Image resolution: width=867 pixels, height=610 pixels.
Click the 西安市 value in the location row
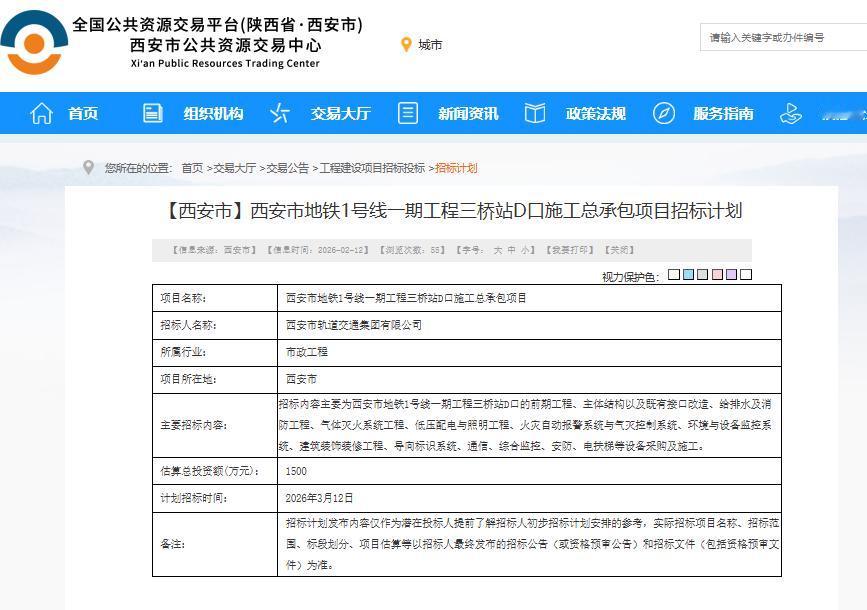pyautogui.click(x=301, y=379)
